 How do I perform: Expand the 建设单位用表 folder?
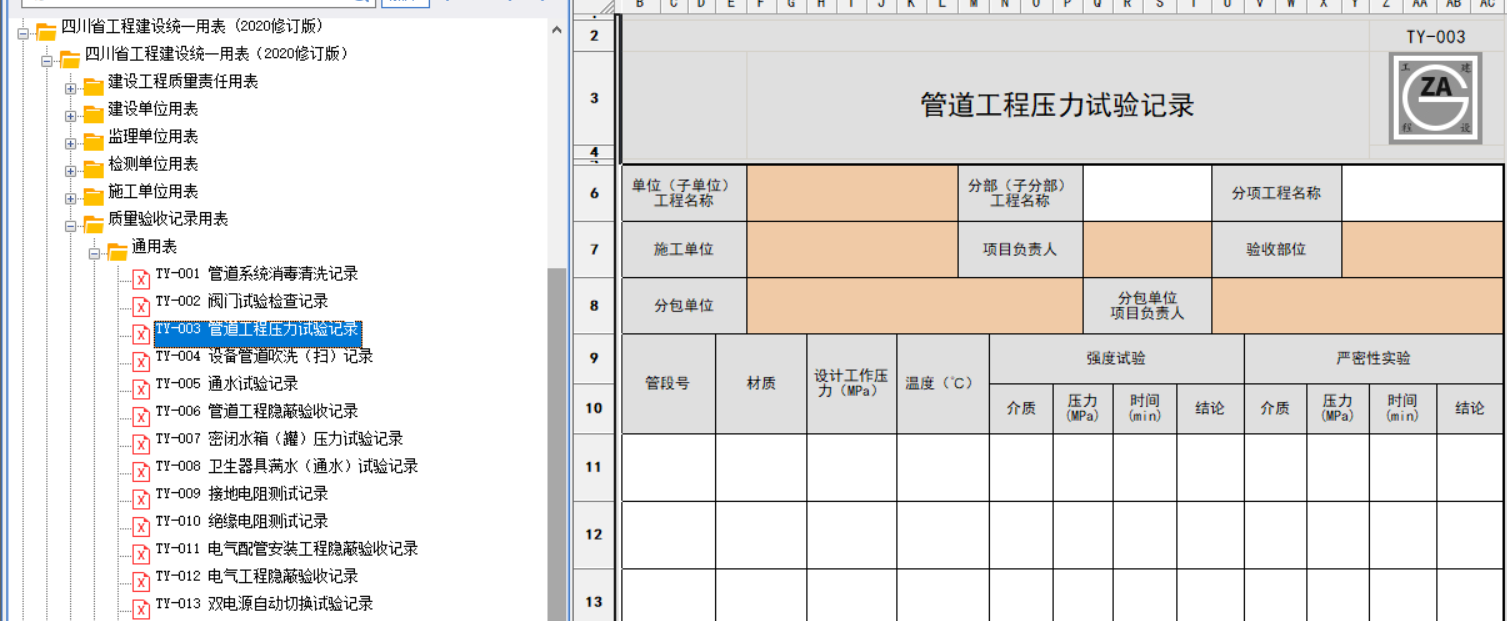pyautogui.click(x=70, y=116)
